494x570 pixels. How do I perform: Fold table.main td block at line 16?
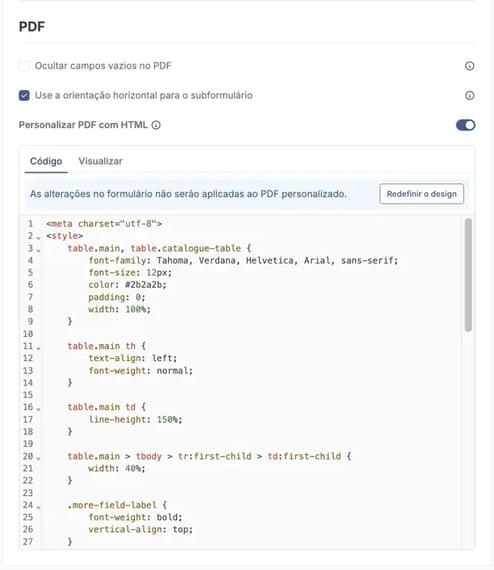[38, 408]
